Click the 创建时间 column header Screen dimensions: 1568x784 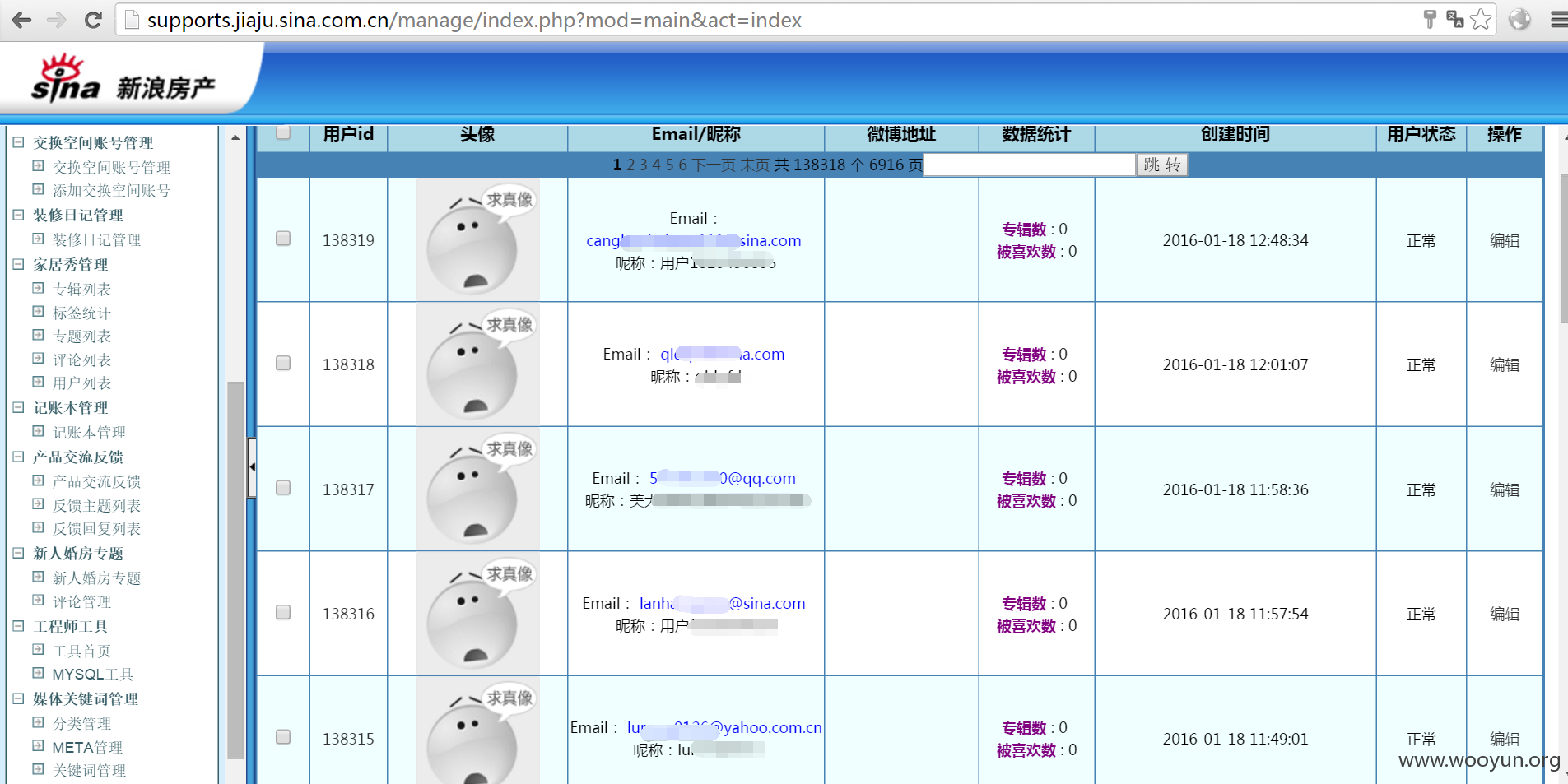[x=1235, y=134]
